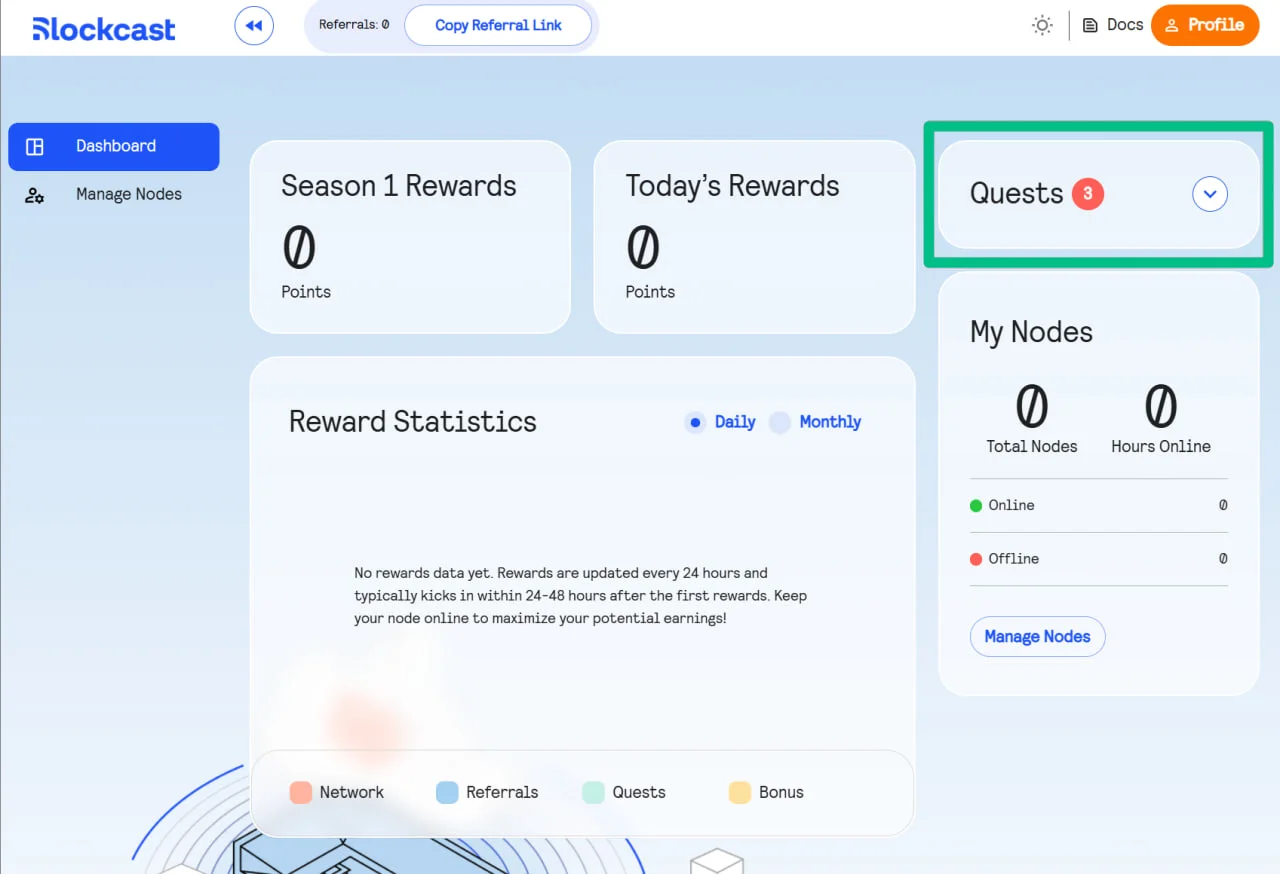
Task: Click the Season 1 Rewards heading
Action: tap(399, 186)
